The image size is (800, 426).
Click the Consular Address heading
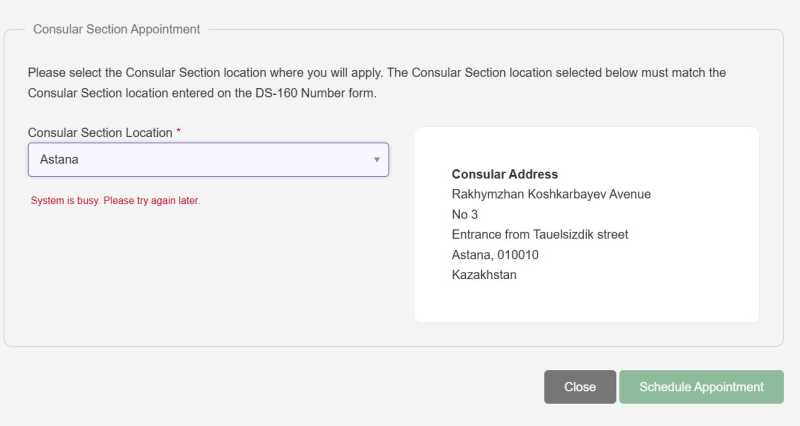(x=505, y=174)
